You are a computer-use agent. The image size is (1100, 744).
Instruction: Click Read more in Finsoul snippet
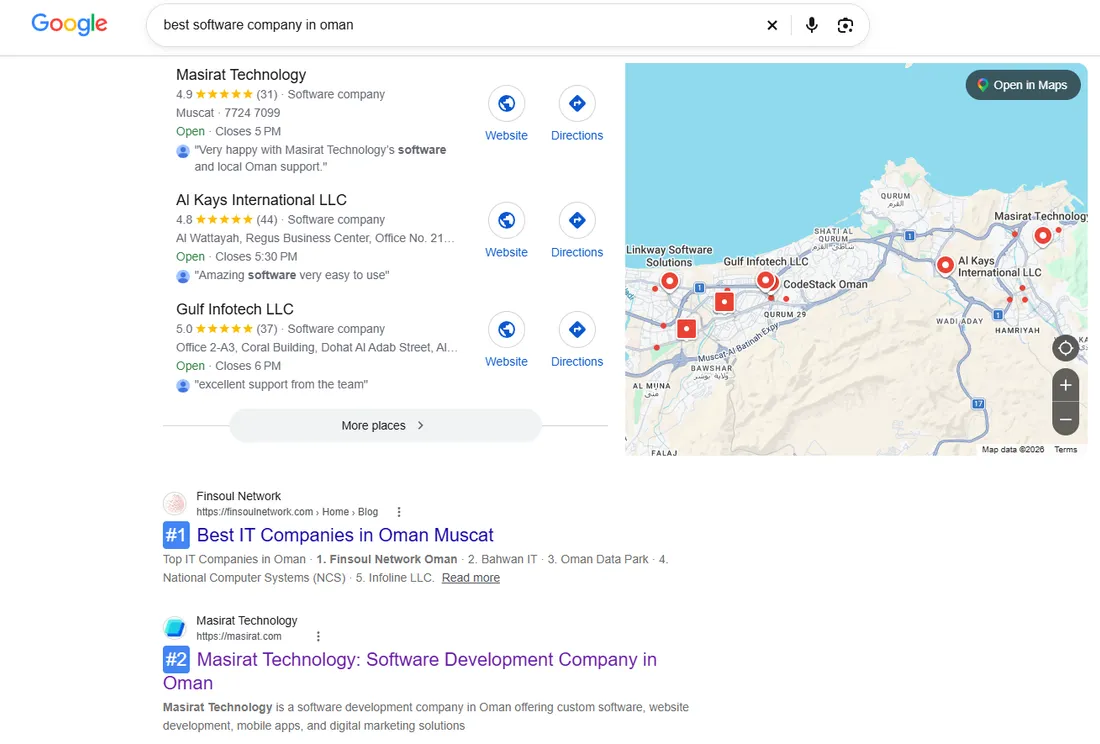coord(471,578)
